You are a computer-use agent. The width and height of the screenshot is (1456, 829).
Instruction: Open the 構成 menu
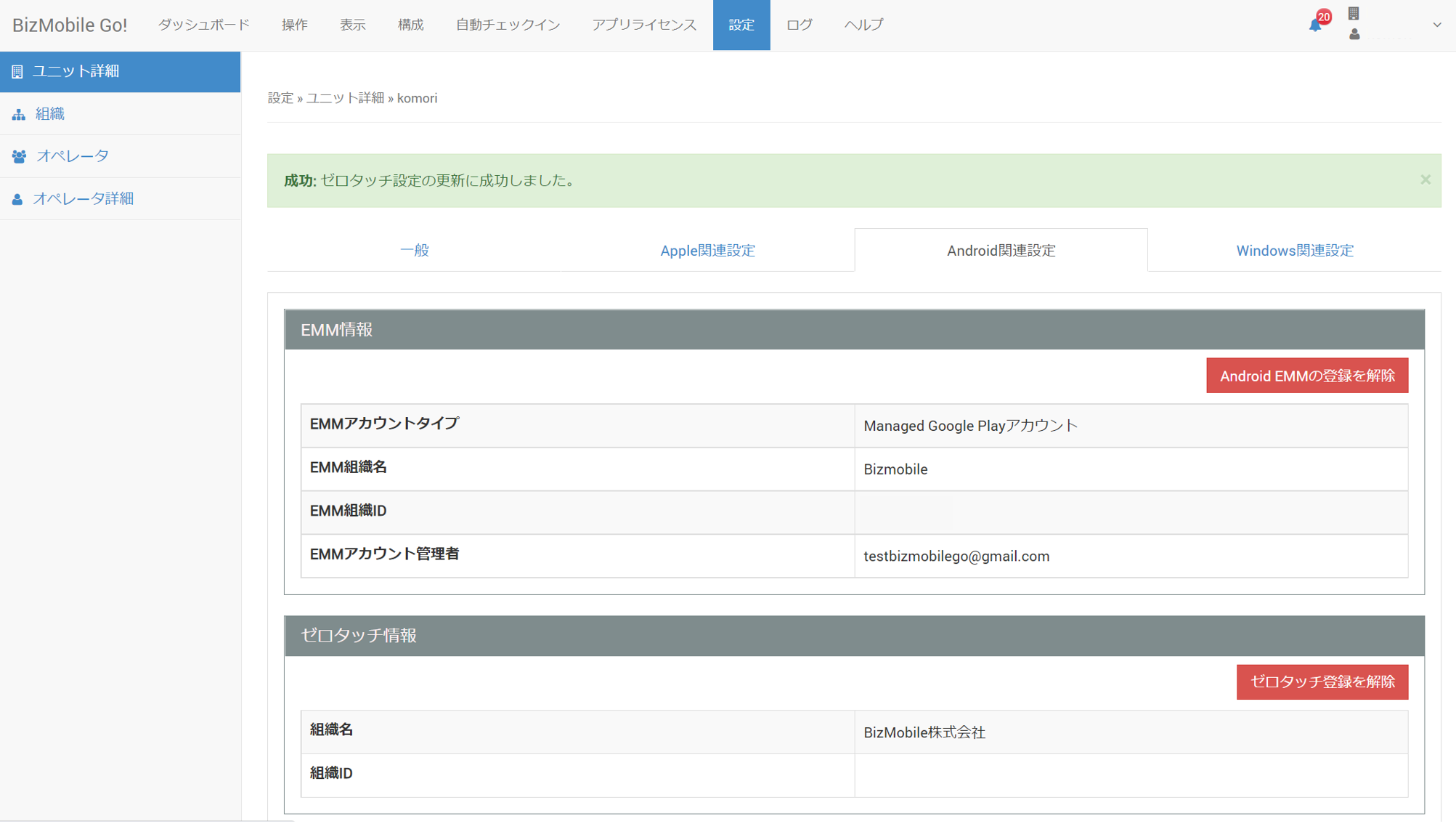(410, 25)
